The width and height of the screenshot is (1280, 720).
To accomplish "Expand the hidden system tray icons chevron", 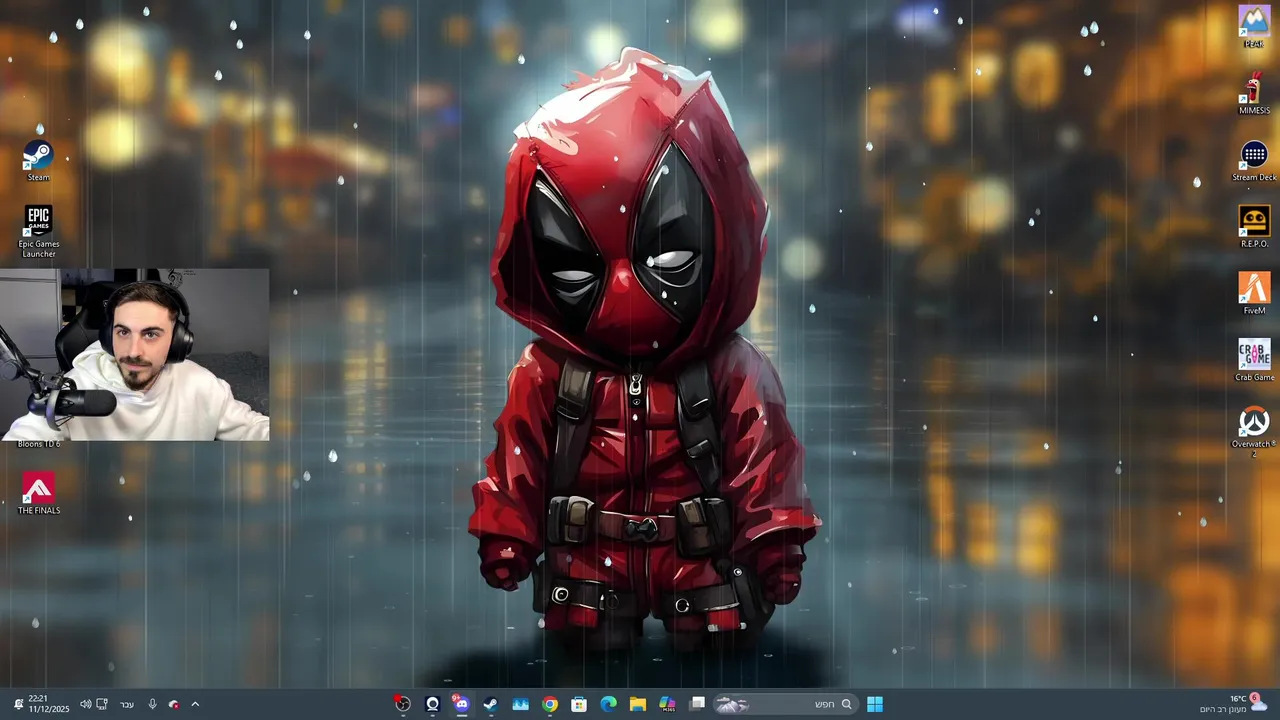I will (x=195, y=704).
